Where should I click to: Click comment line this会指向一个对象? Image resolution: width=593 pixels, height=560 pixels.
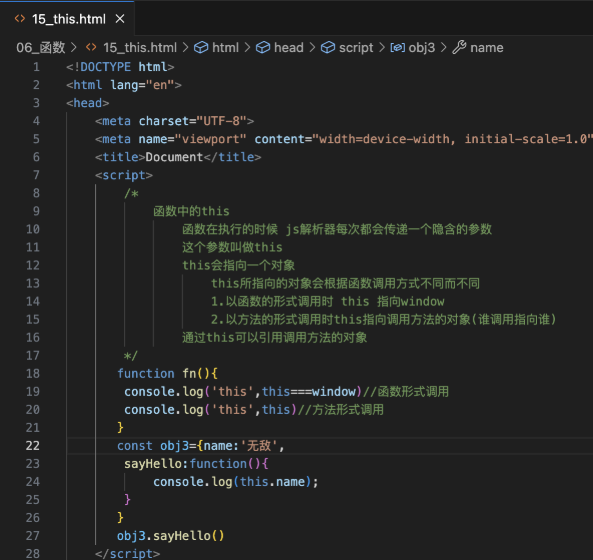click(238, 265)
